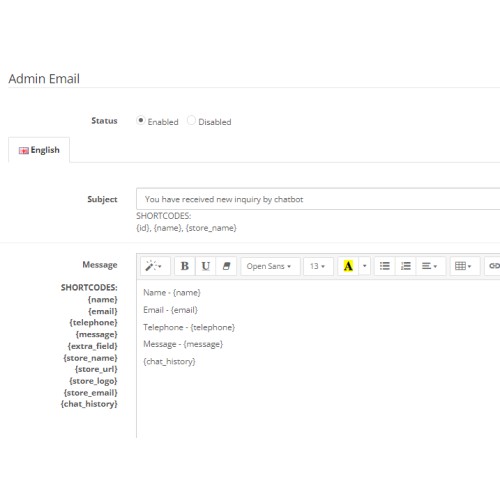Expand the color options arrow
The image size is (500, 500).
[x=365, y=266]
